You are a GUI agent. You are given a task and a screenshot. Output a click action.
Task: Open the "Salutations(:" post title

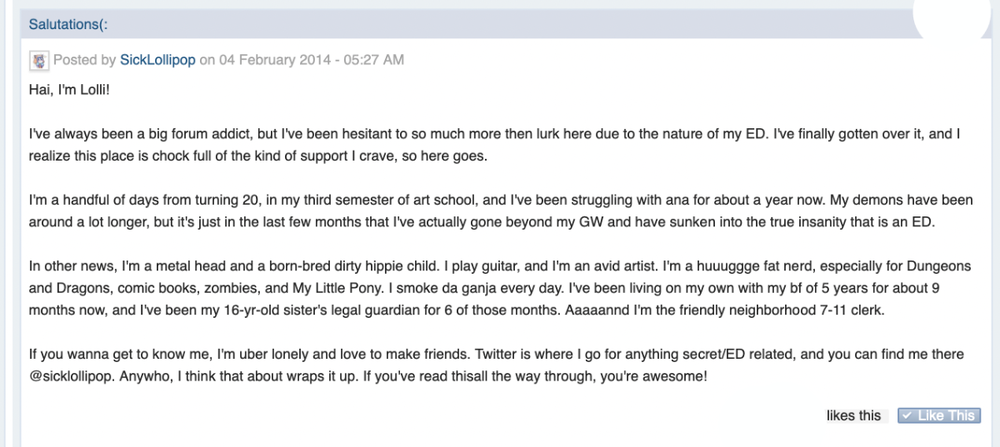coord(68,25)
